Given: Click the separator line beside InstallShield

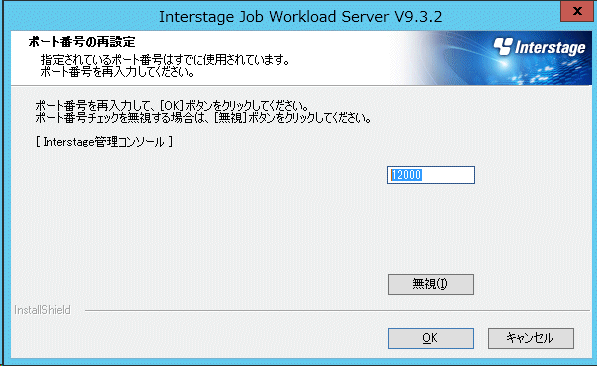Looking at the screenshot, I should pyautogui.click(x=337, y=310).
